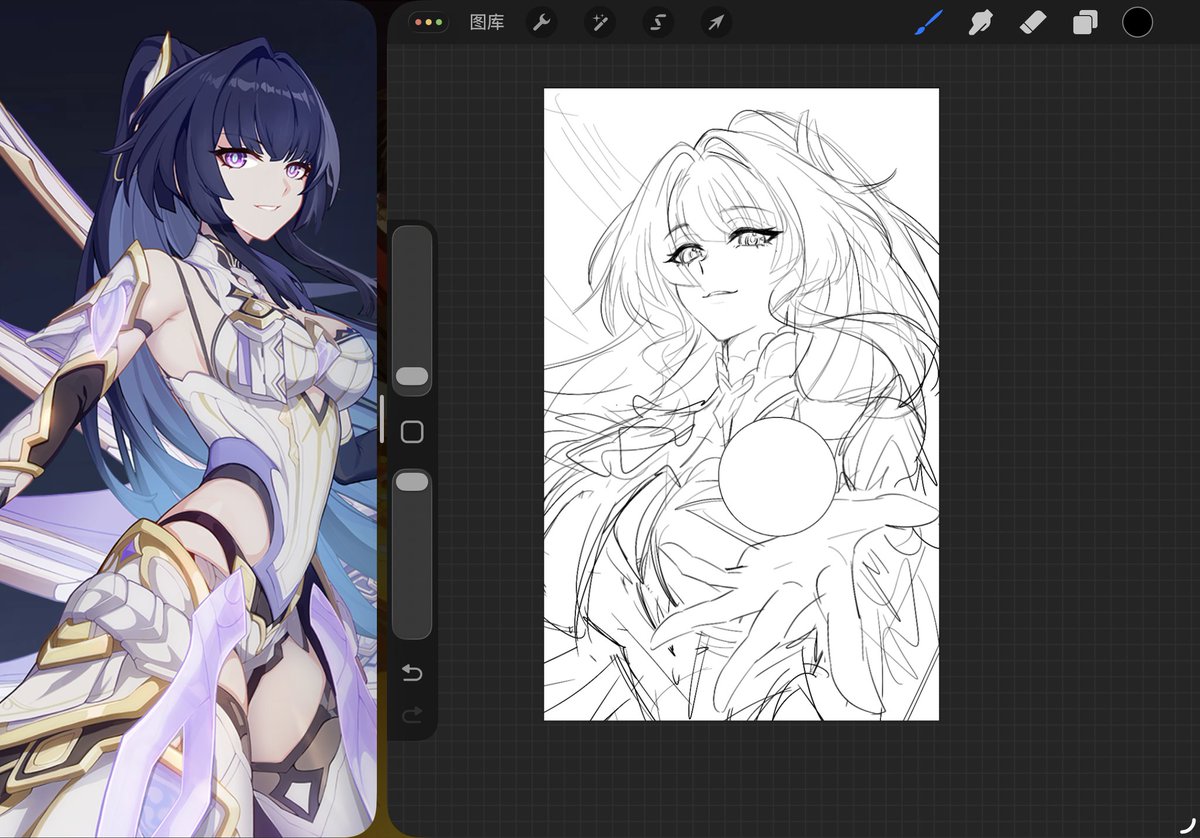This screenshot has height=838, width=1200.
Task: Adjust the brush opacity slider handle
Action: [x=412, y=482]
